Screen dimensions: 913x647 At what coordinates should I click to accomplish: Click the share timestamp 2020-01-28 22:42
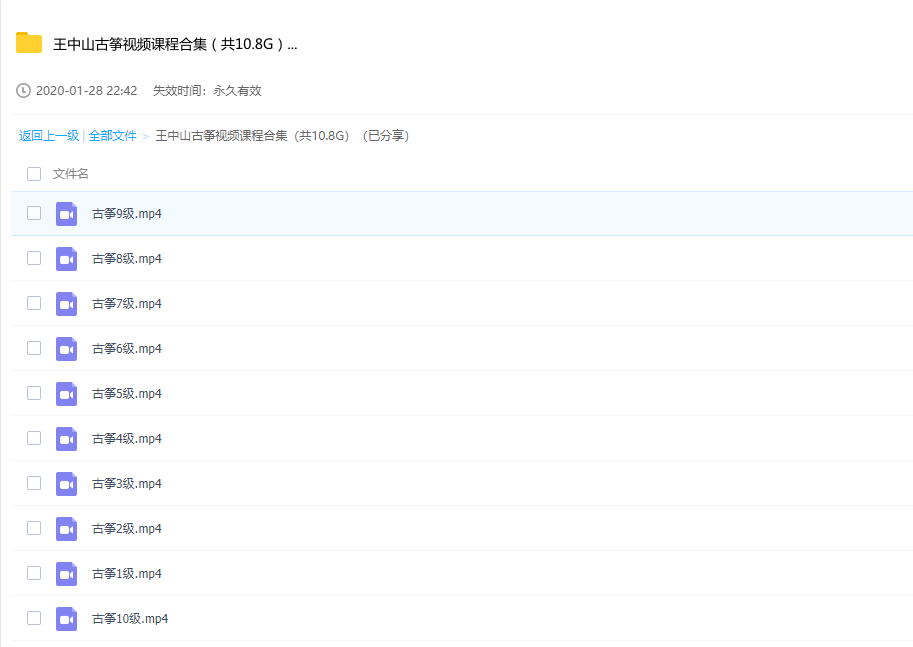(x=86, y=91)
